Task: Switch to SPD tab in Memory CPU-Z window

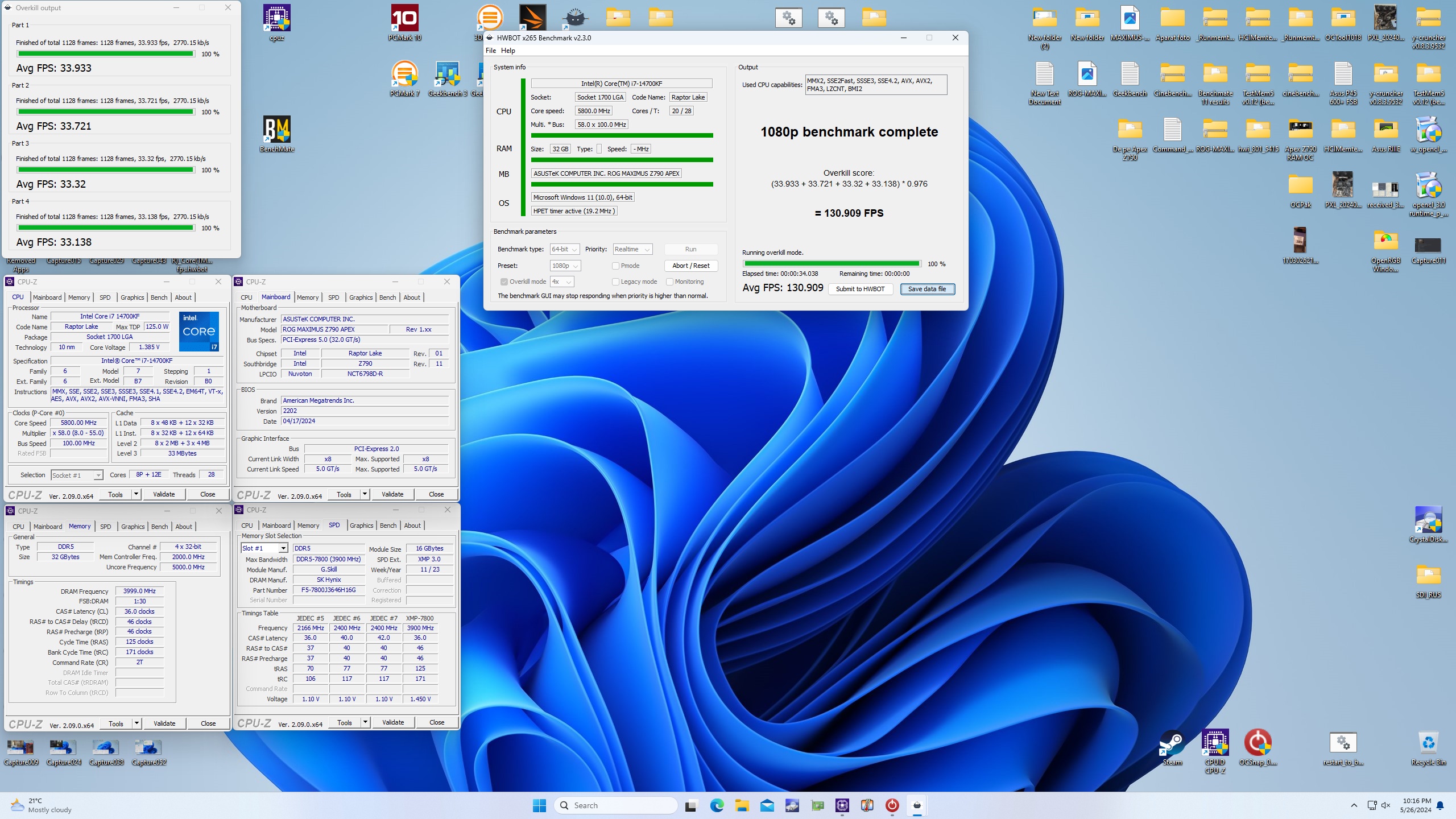Action: [x=106, y=527]
